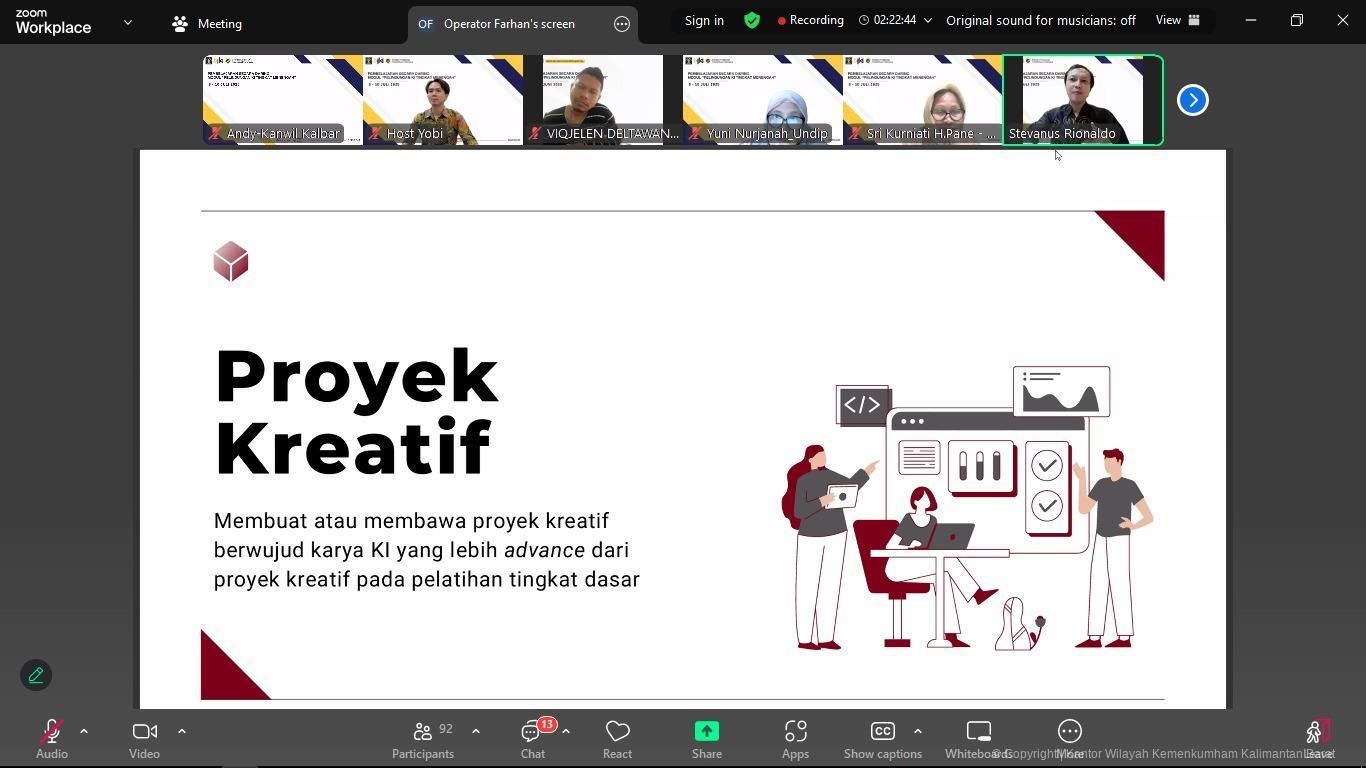Open the Chat panel
The width and height of the screenshot is (1366, 768).
(532, 739)
